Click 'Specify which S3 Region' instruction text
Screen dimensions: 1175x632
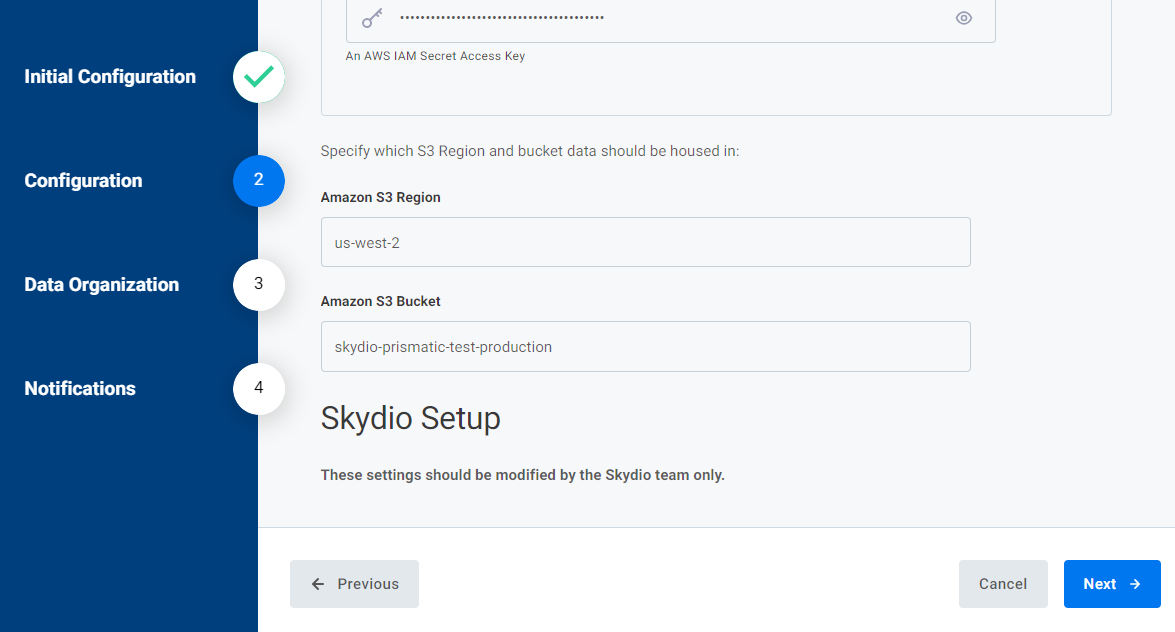pos(530,151)
